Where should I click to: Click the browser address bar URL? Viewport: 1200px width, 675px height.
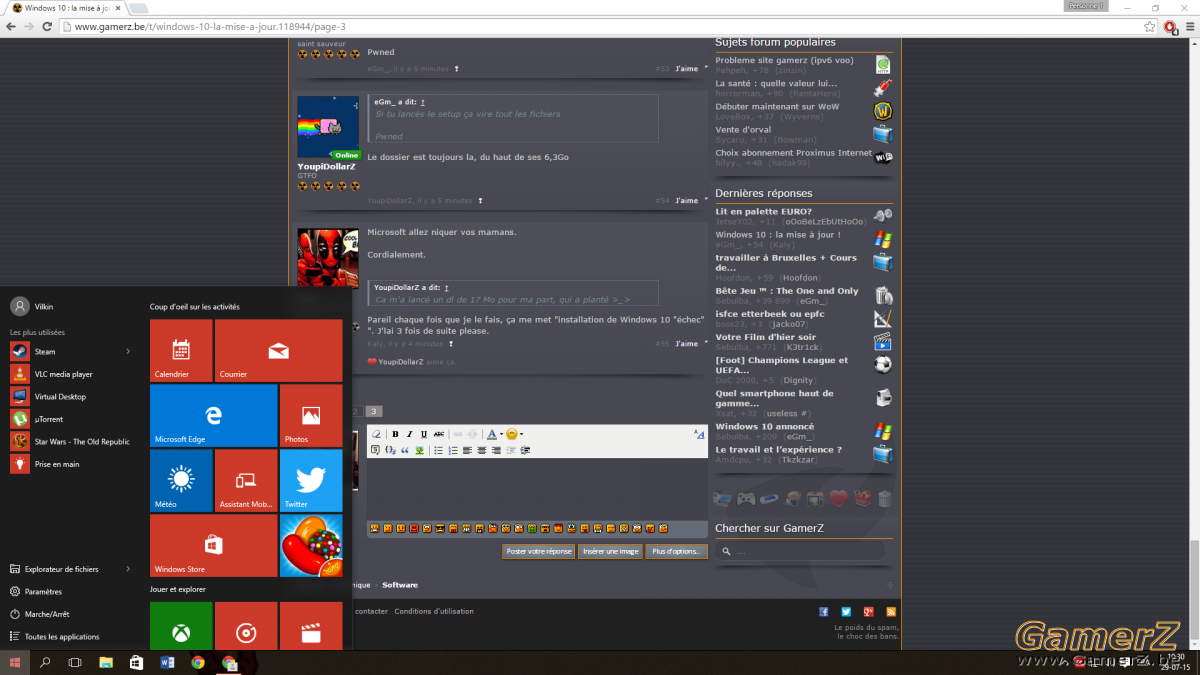click(210, 26)
